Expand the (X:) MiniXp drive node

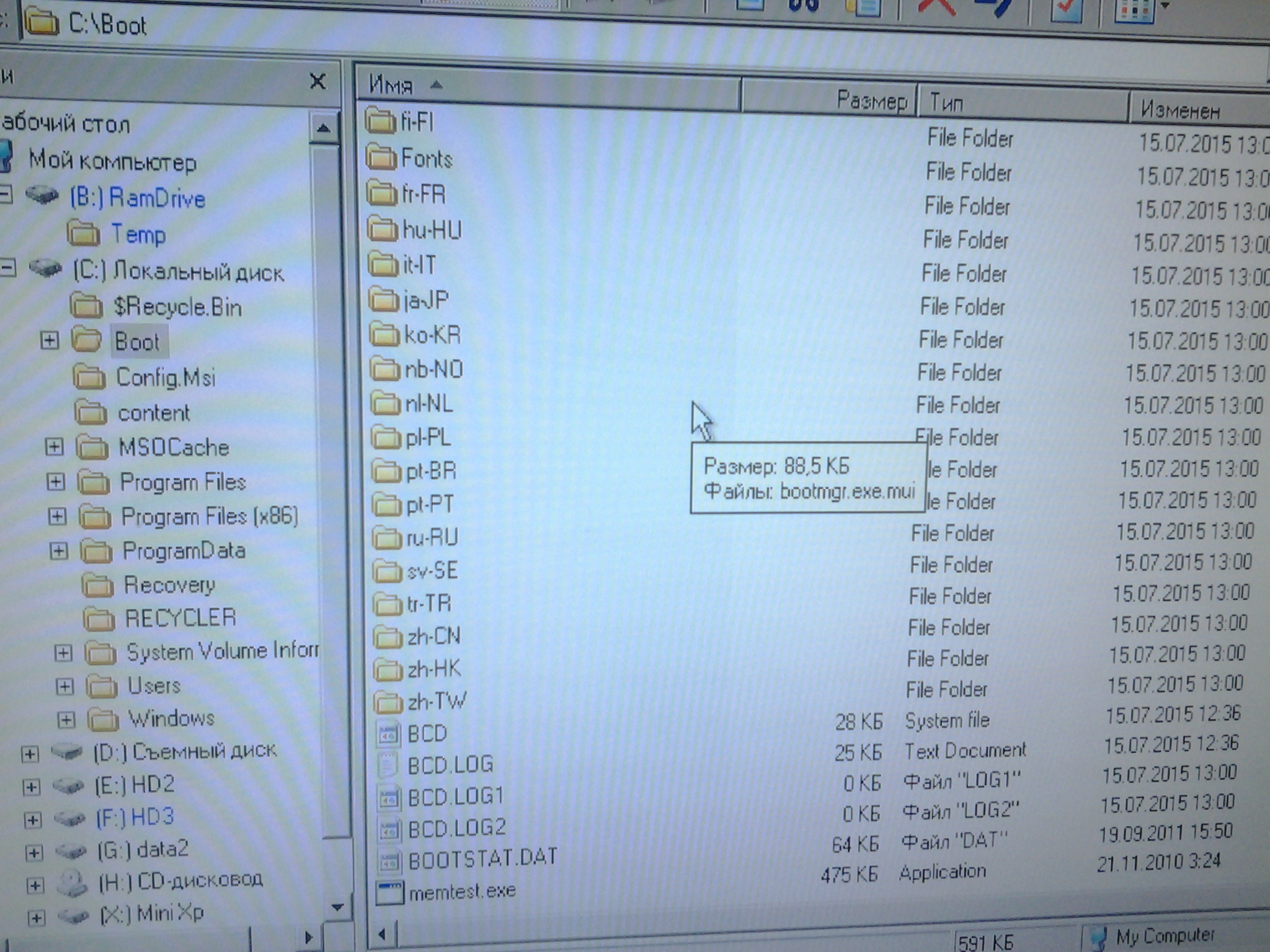click(x=36, y=917)
